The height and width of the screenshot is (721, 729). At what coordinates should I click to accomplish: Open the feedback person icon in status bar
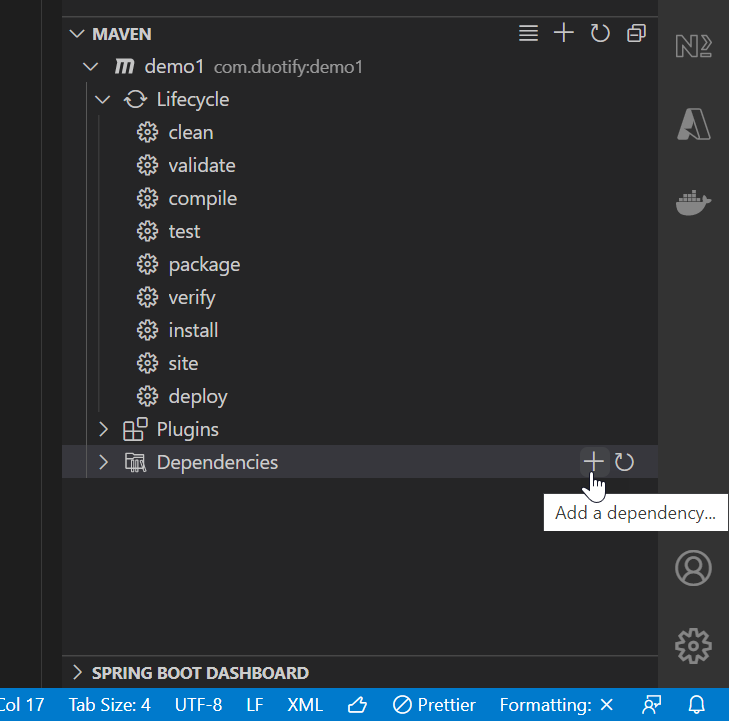pyautogui.click(x=652, y=705)
